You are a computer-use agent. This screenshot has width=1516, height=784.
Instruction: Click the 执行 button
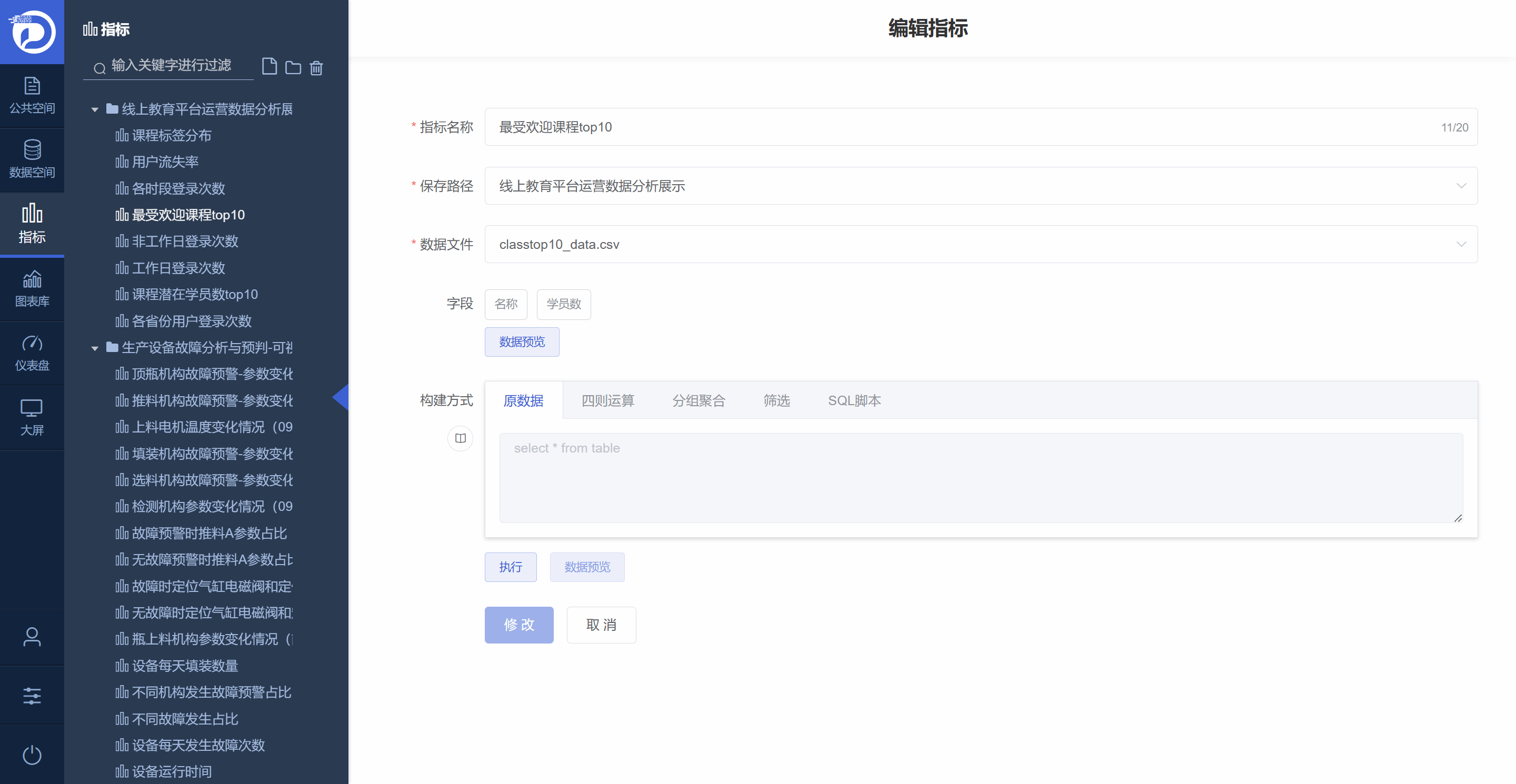tap(510, 567)
